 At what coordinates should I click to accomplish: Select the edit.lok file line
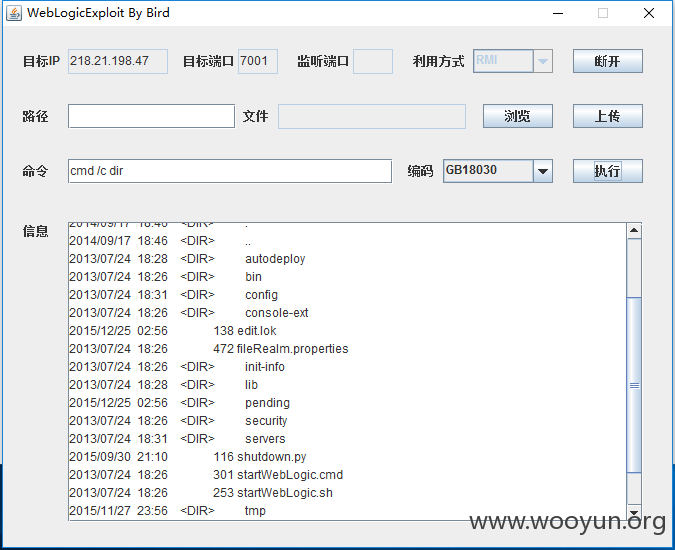click(173, 331)
